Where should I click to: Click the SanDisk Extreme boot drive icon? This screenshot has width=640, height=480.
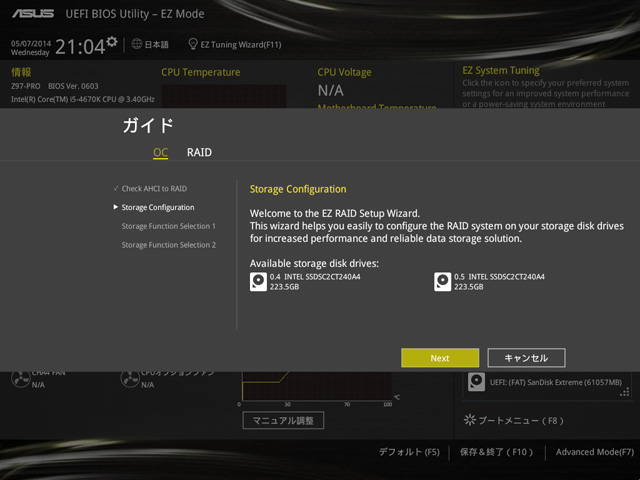pyautogui.click(x=476, y=382)
